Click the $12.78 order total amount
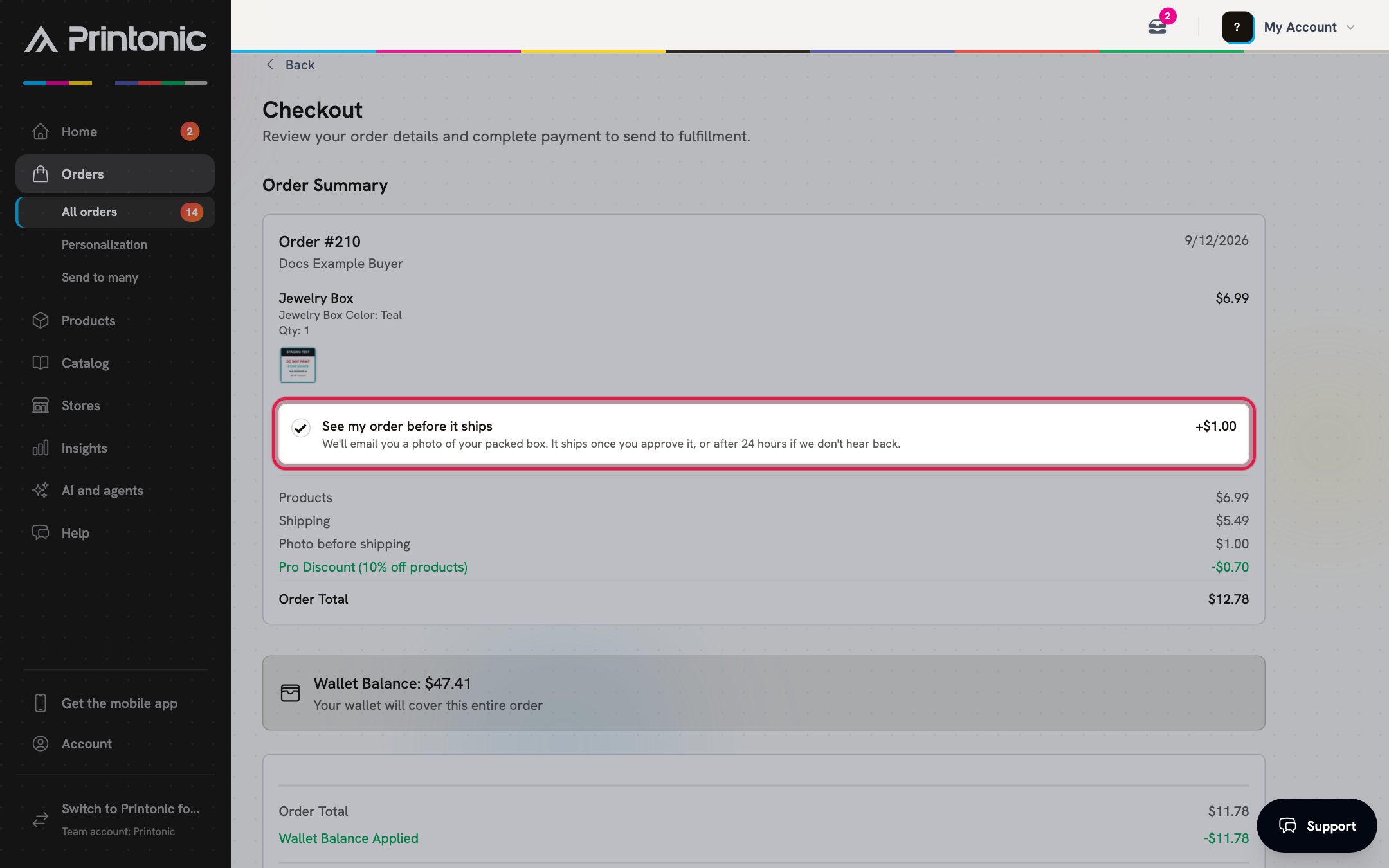The image size is (1389, 868). click(1228, 599)
